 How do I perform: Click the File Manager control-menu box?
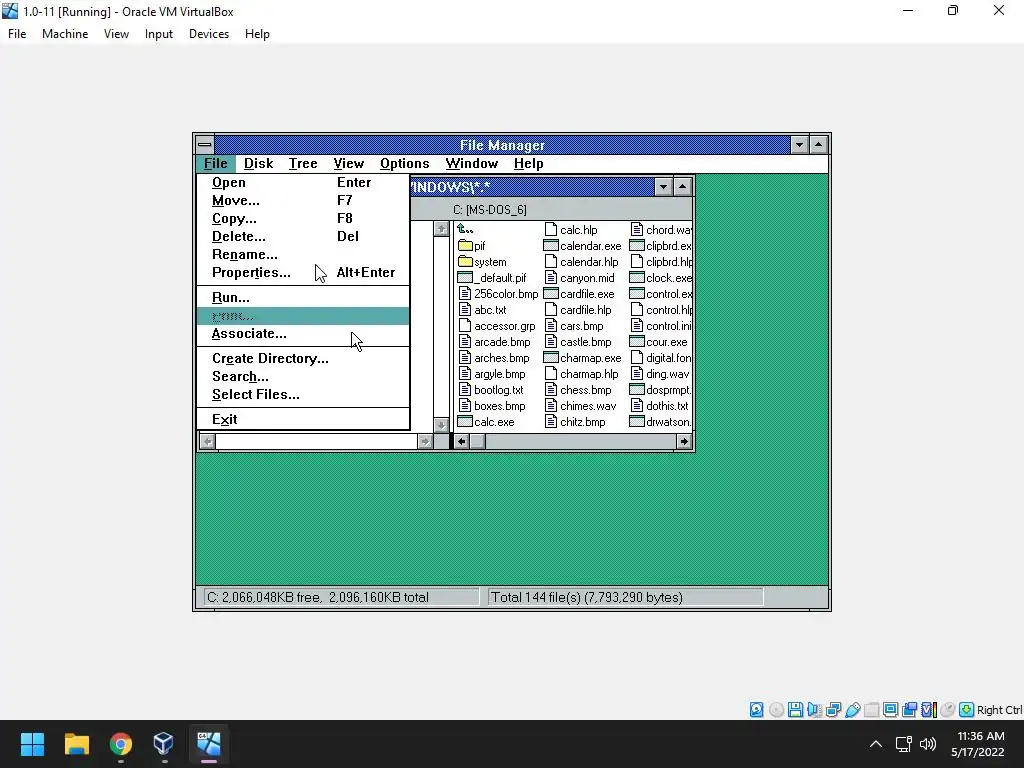click(x=205, y=144)
